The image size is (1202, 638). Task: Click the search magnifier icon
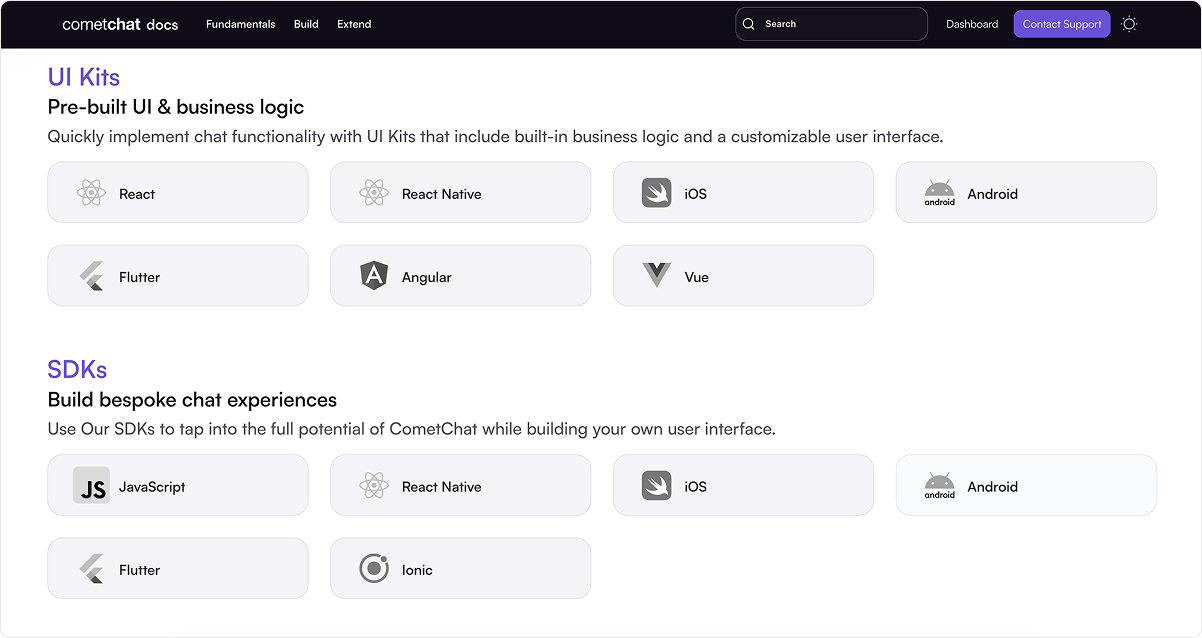click(749, 24)
